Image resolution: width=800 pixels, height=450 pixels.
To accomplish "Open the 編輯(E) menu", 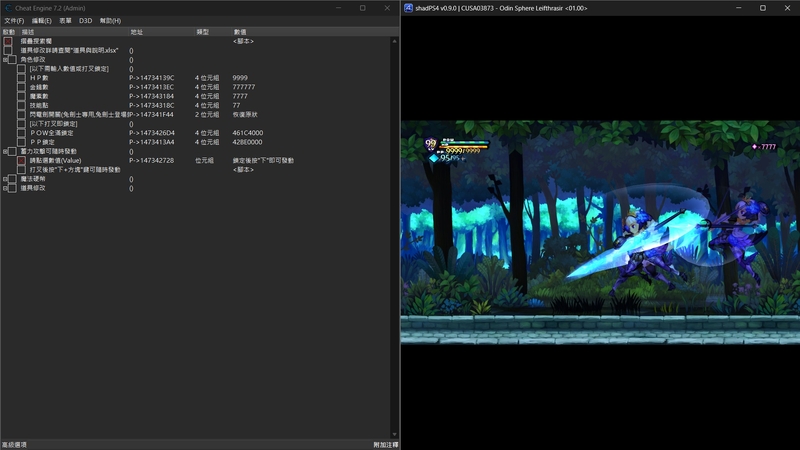I will pos(41,21).
